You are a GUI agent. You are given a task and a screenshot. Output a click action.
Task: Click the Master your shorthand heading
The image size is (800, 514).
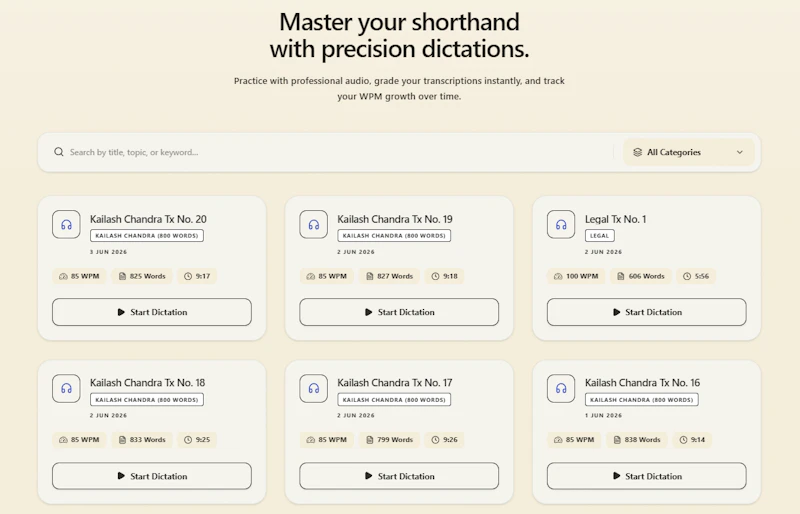click(399, 36)
